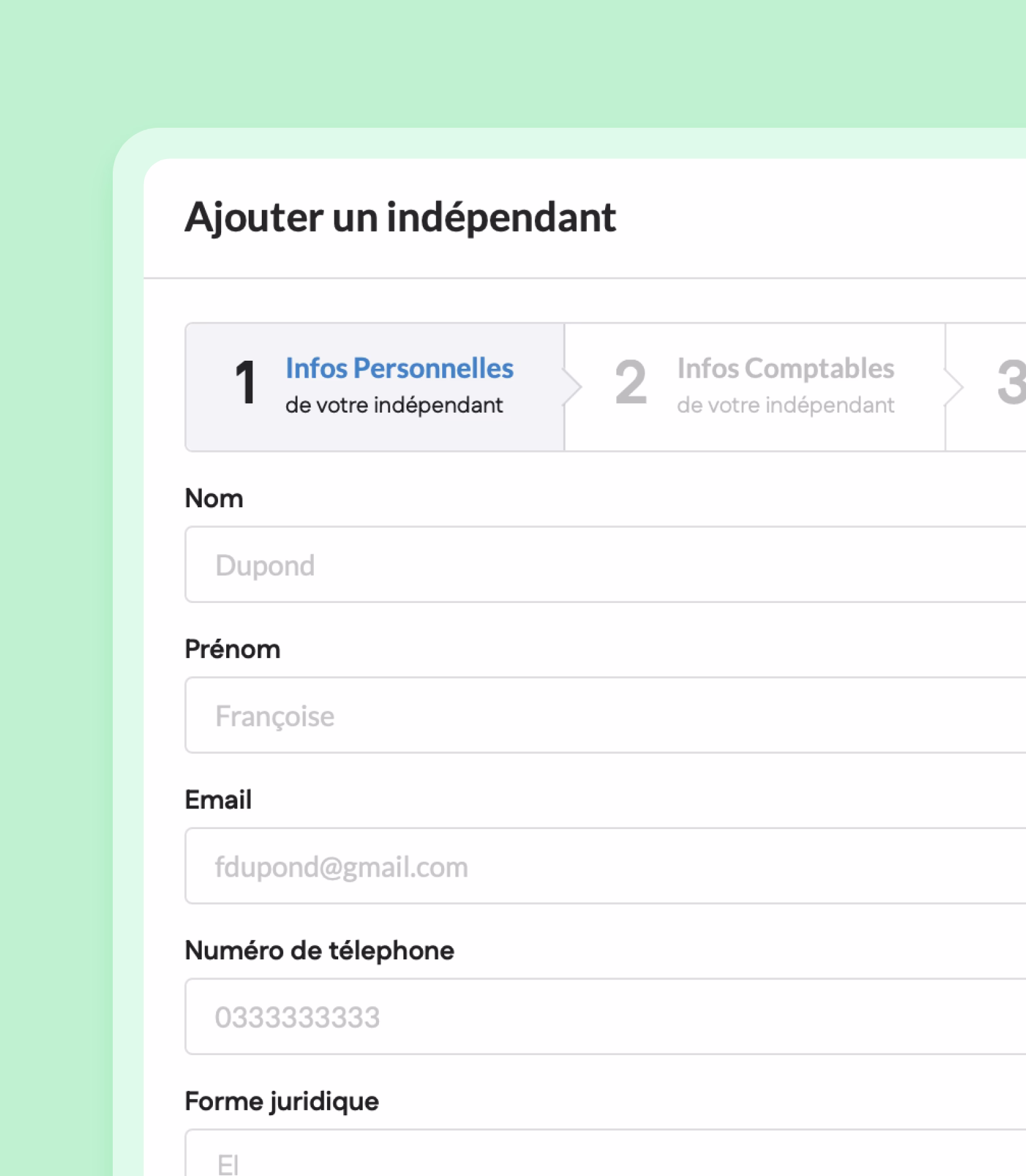Click the Forme juridique label
The image size is (1026, 1176).
[282, 1102]
